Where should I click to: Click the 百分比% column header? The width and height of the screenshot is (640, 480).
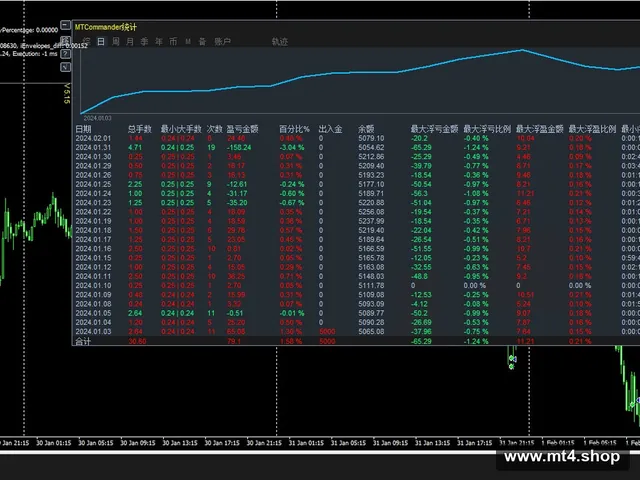[x=294, y=129]
